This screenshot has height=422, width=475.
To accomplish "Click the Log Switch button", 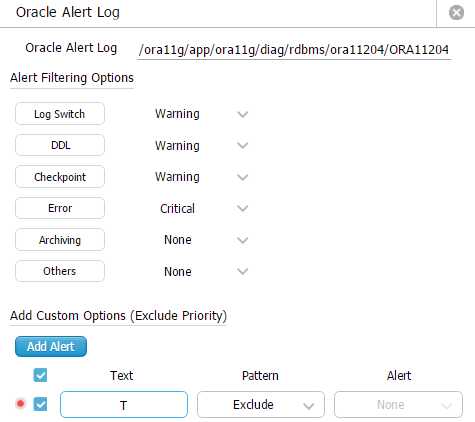I will point(60,114).
